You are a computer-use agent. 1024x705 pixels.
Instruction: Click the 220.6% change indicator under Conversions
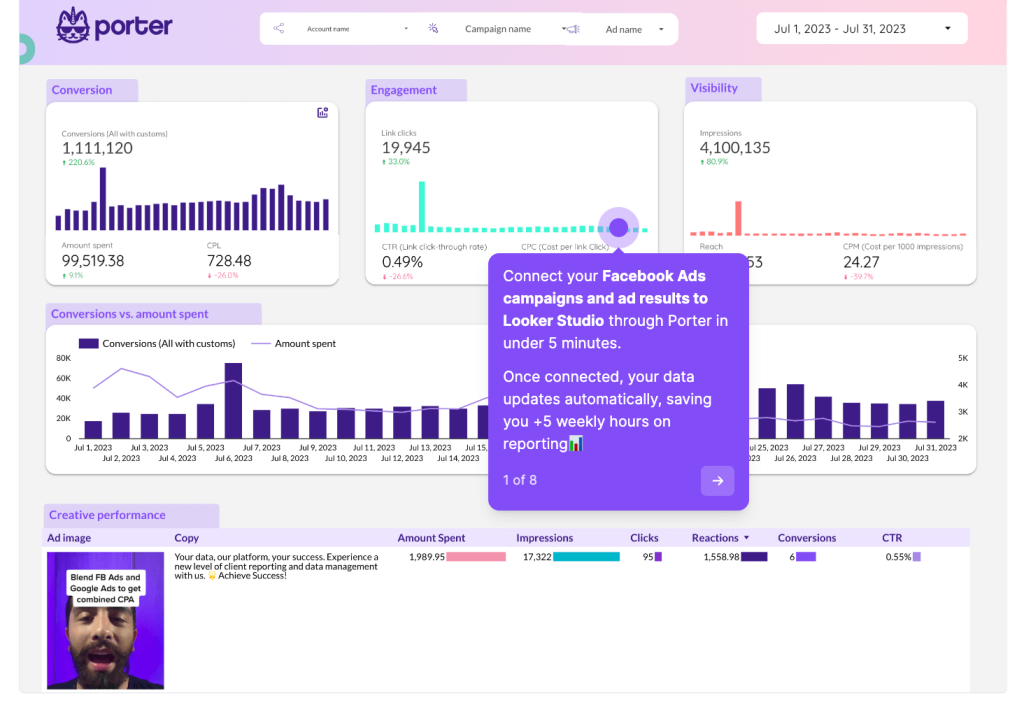pyautogui.click(x=78, y=163)
